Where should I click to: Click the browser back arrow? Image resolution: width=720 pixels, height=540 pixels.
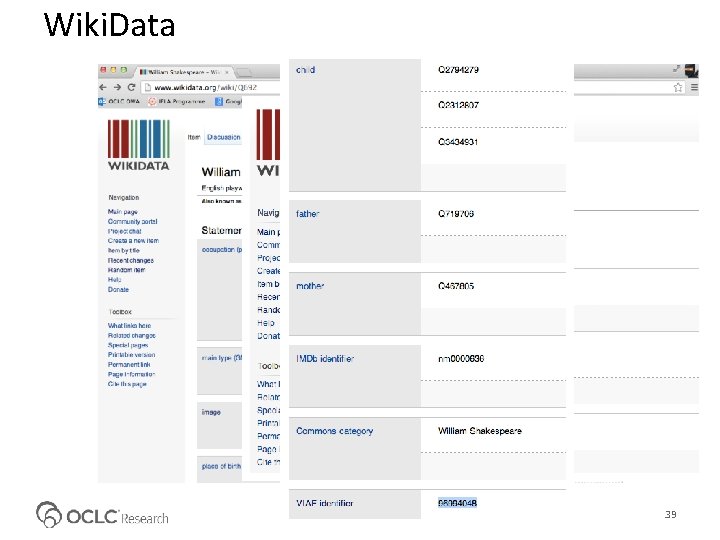(103, 87)
